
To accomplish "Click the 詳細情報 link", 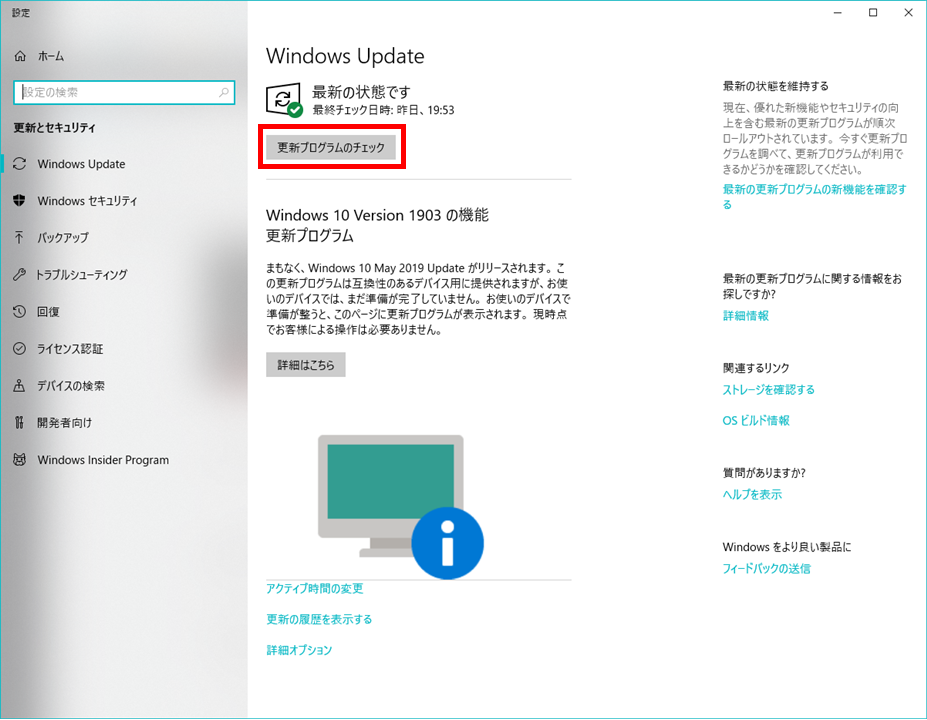I will (746, 315).
